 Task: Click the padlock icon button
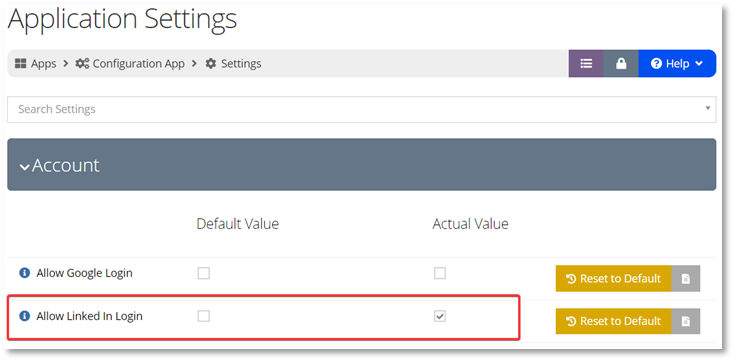pos(621,64)
